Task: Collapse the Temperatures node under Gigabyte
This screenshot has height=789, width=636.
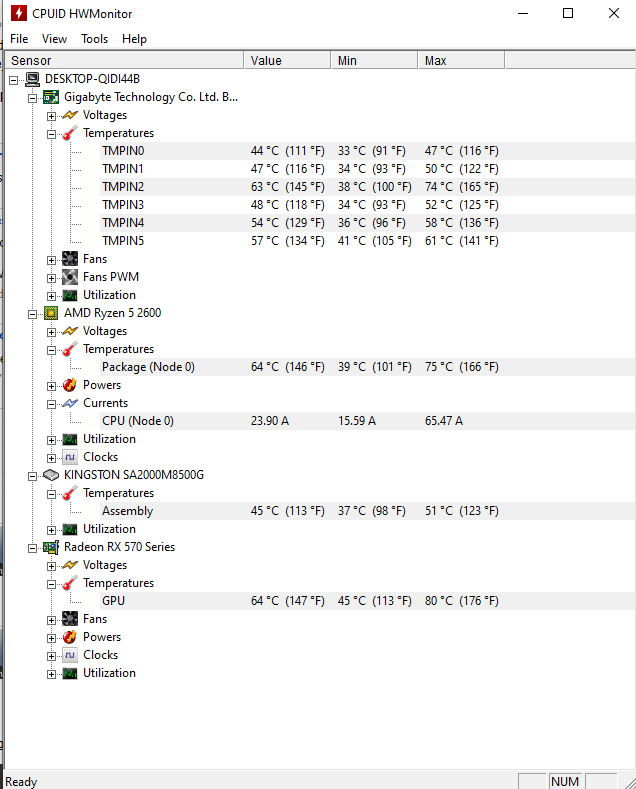Action: (52, 133)
